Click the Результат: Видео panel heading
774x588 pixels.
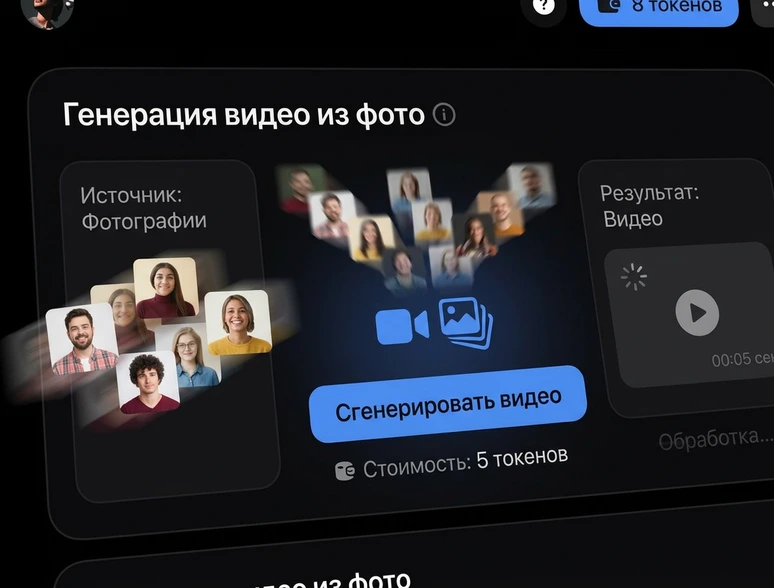coord(650,206)
